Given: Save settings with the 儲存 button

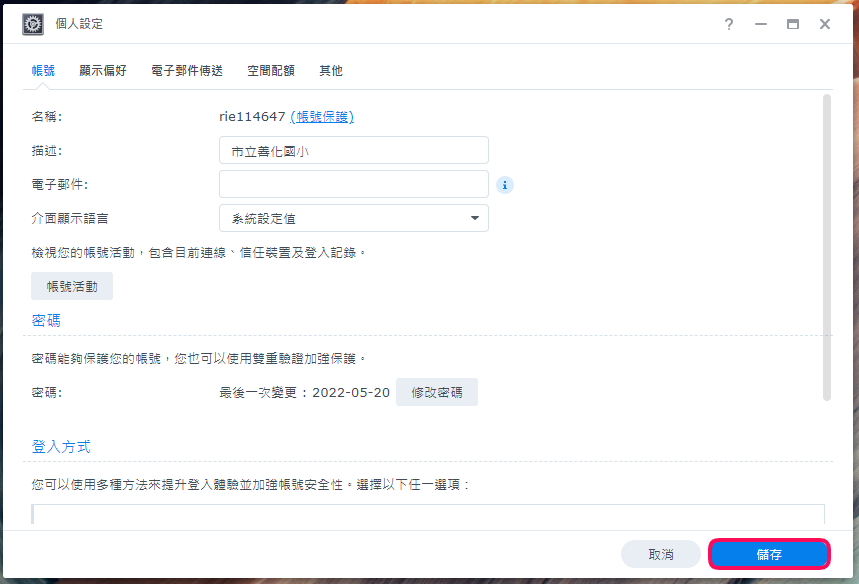Looking at the screenshot, I should point(769,554).
